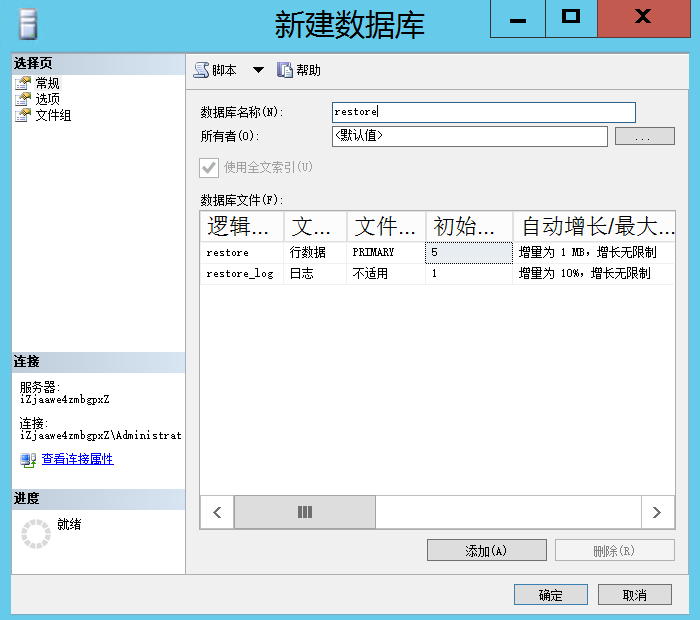Image resolution: width=700 pixels, height=620 pixels.
Task: Click the autogrowth cell 增量为 10%
Action: (x=594, y=274)
